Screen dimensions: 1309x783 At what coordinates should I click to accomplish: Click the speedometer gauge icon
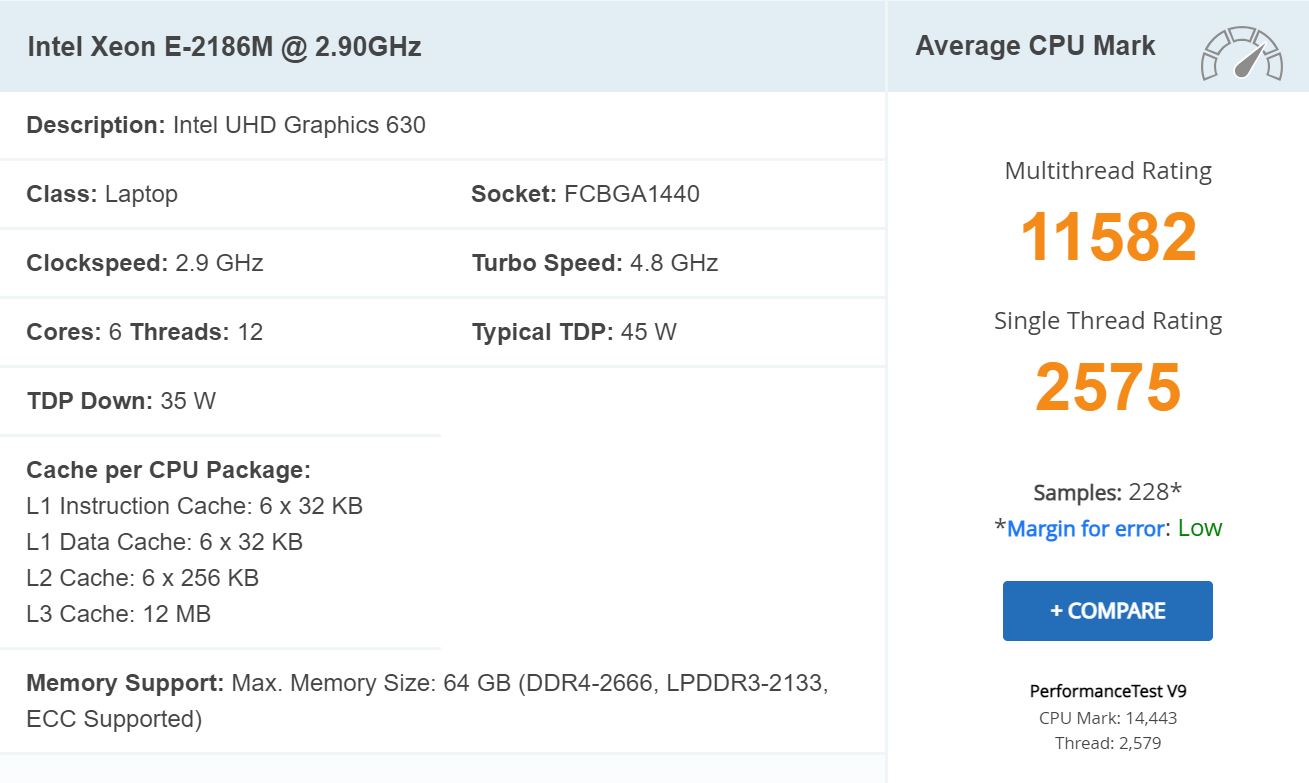click(1241, 54)
